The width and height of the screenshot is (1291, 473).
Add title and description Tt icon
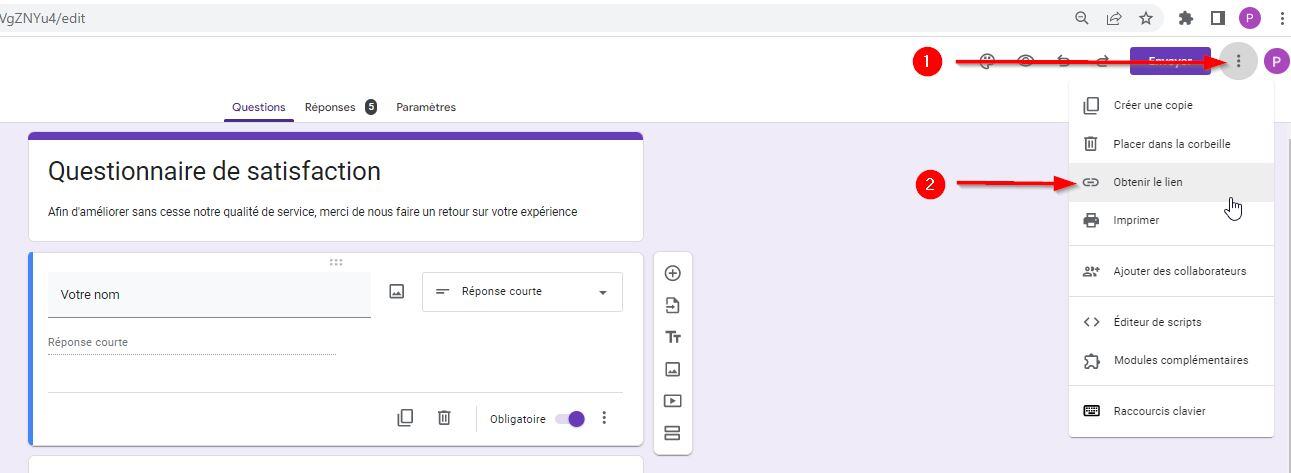click(672, 337)
